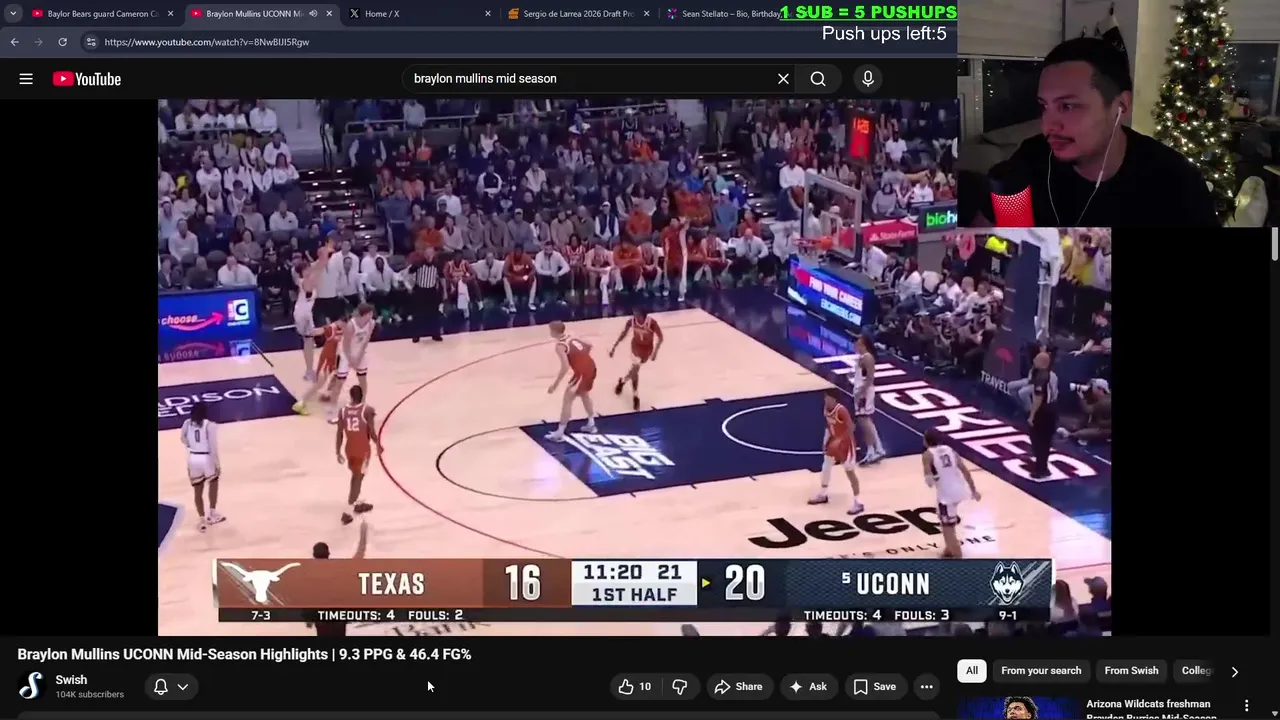The image size is (1280, 720).
Task: Click the Ask button
Action: pyautogui.click(x=807, y=686)
